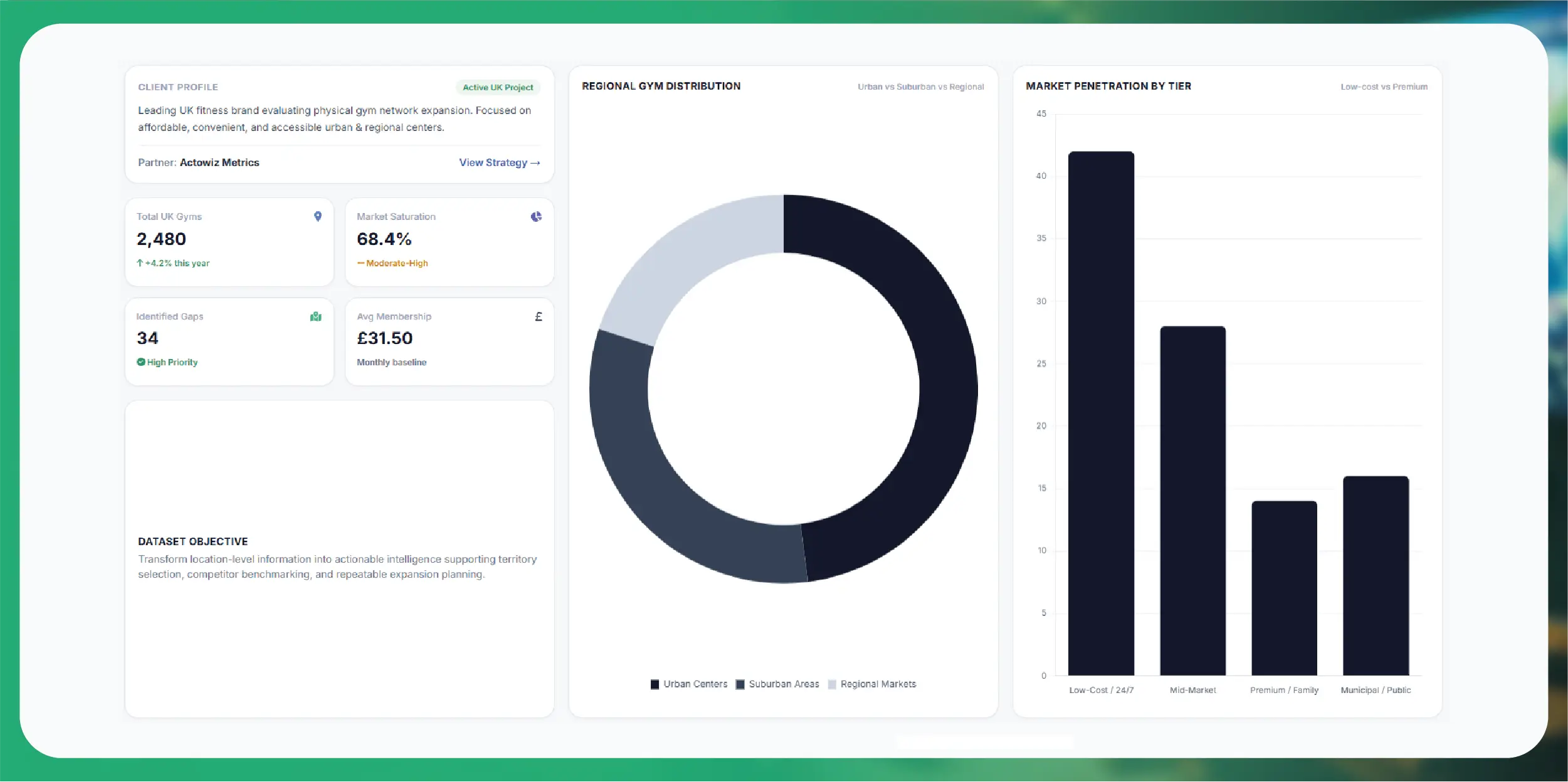Toggle Suburban Areas legend swatch
This screenshot has height=782, width=1568.
click(x=740, y=684)
